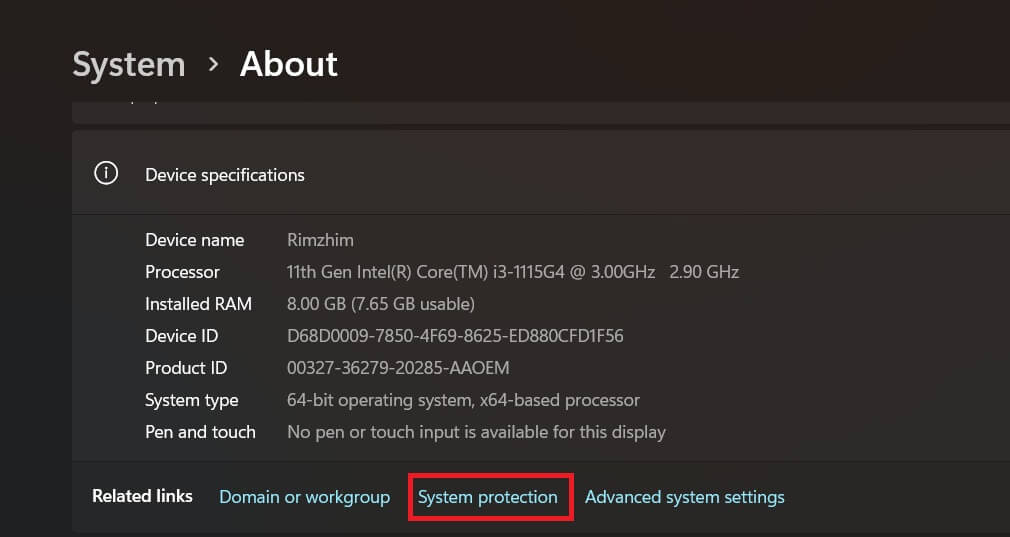The width and height of the screenshot is (1010, 537).
Task: Open Advanced system settings link
Action: point(684,497)
